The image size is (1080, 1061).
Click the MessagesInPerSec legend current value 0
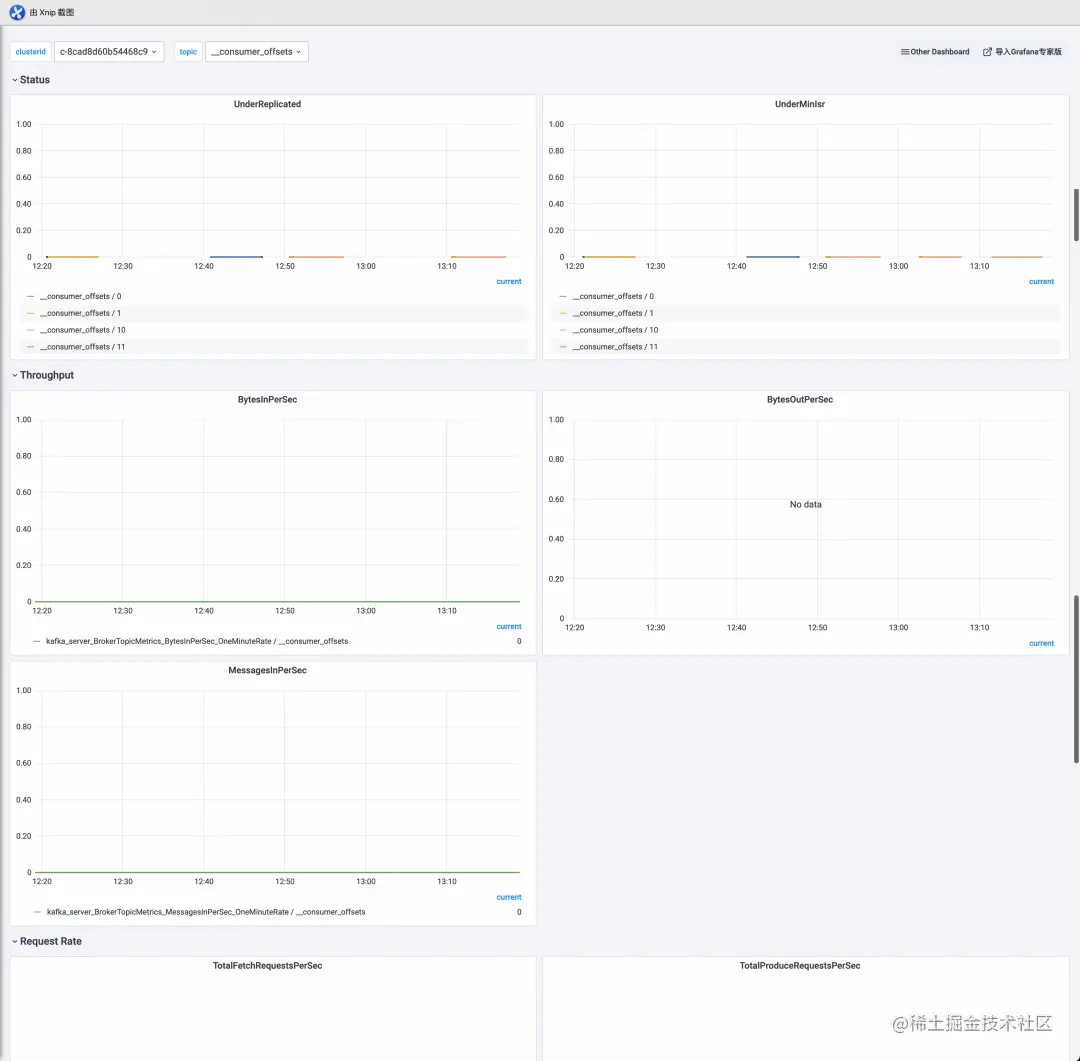(519, 912)
